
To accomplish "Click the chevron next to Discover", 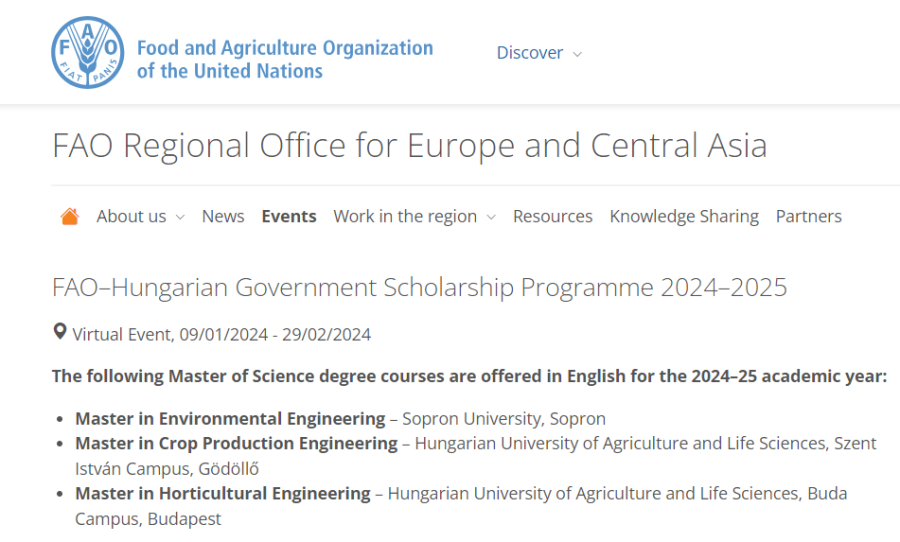I will tap(577, 54).
